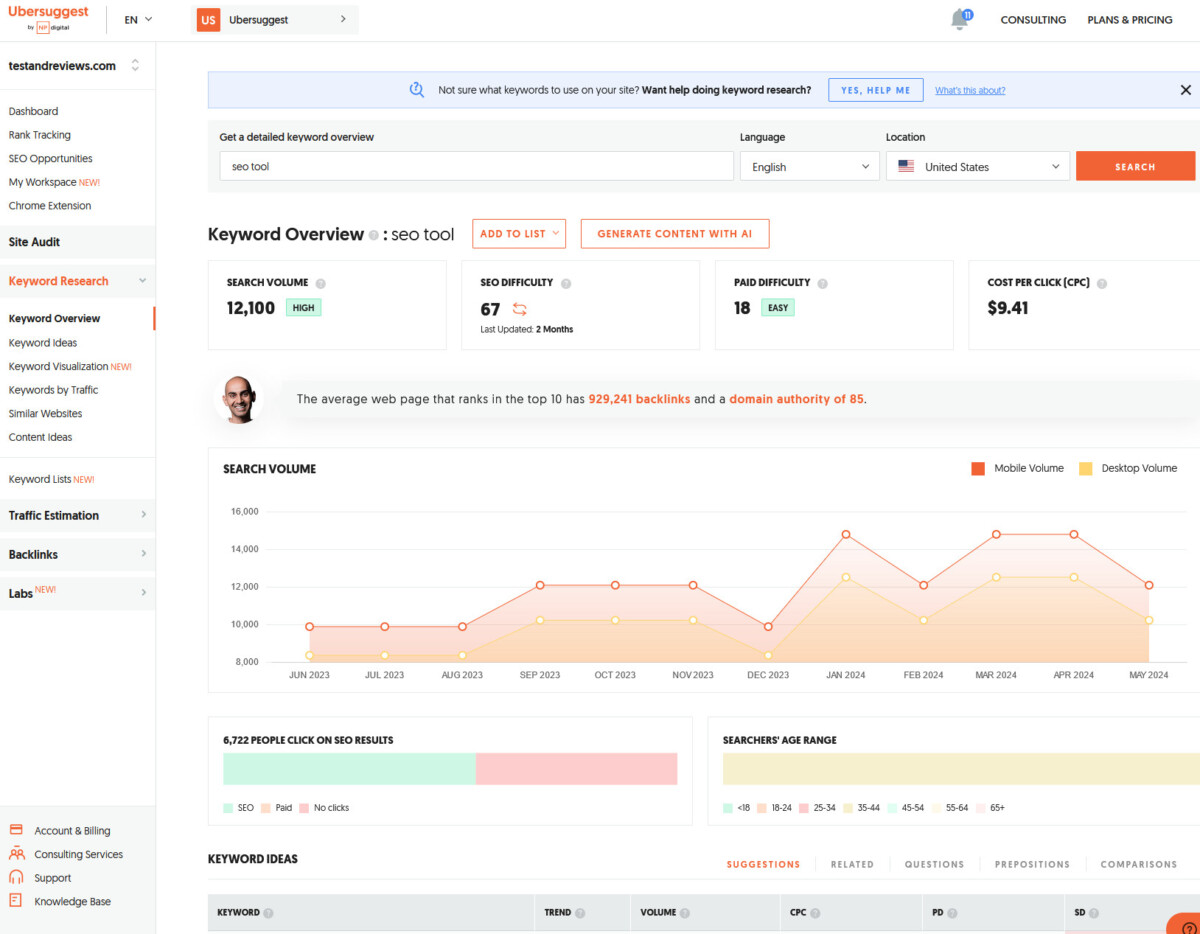Click Neil Patel avatar image
The width and height of the screenshot is (1200, 934).
pos(240,399)
